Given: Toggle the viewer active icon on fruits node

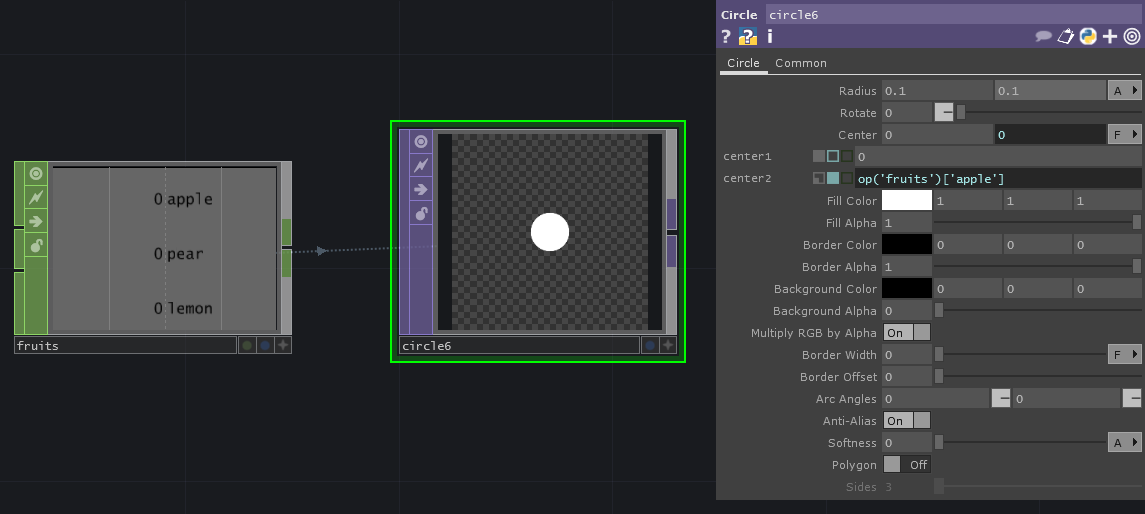Looking at the screenshot, I should point(36,173).
